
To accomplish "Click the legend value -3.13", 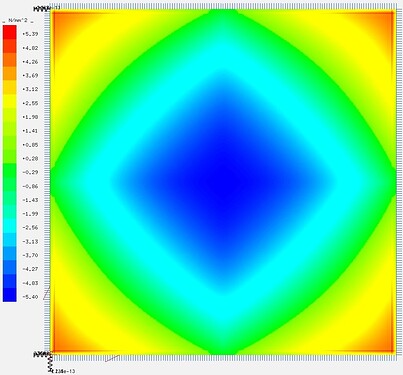I will tap(30, 242).
